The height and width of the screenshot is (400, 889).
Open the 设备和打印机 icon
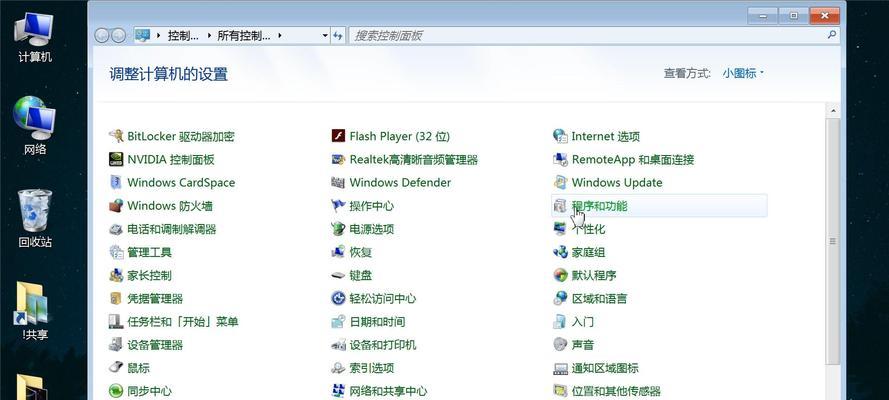[x=338, y=344]
